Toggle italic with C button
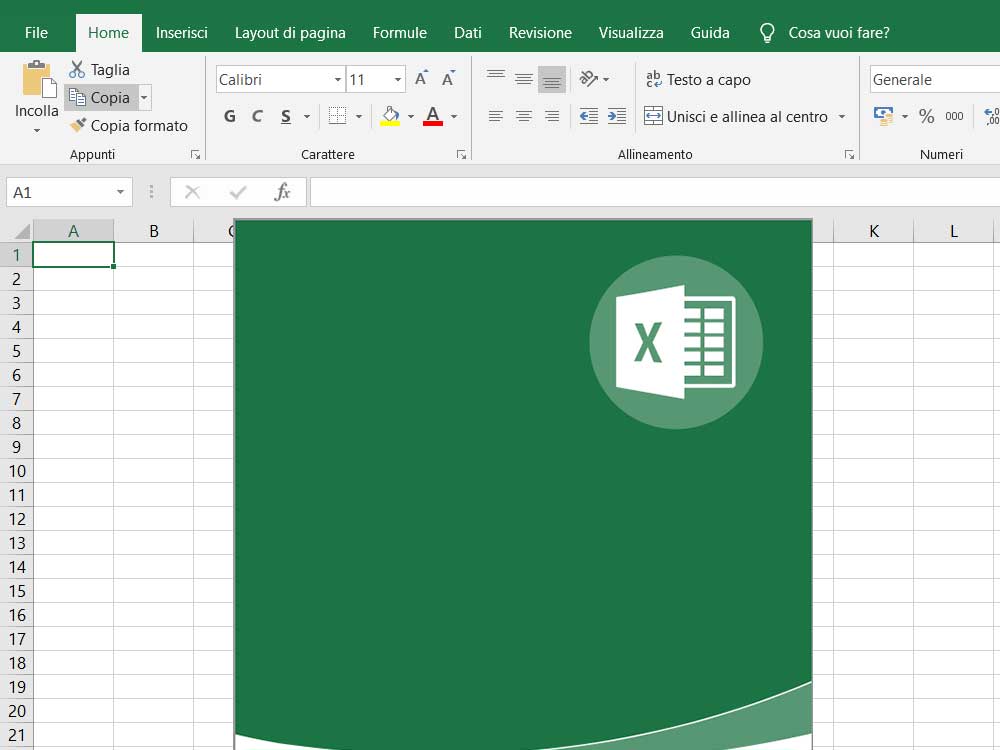The width and height of the screenshot is (1000, 750). 257,116
